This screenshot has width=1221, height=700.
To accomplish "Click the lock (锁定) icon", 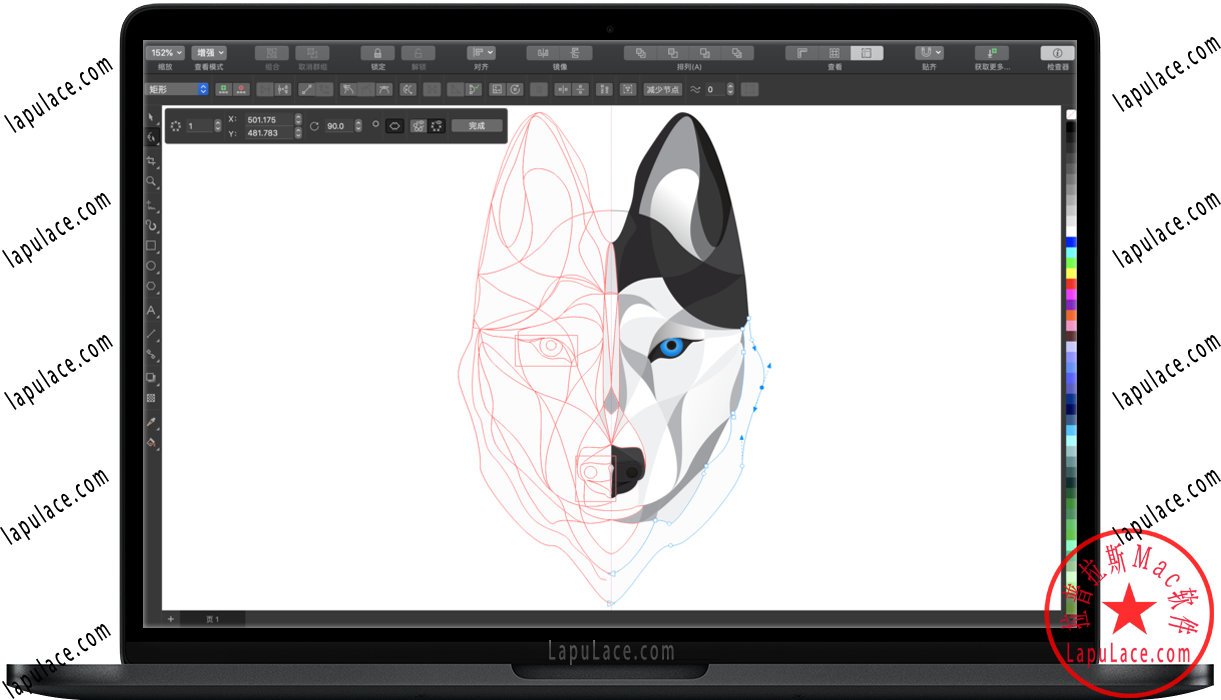I will (x=378, y=53).
